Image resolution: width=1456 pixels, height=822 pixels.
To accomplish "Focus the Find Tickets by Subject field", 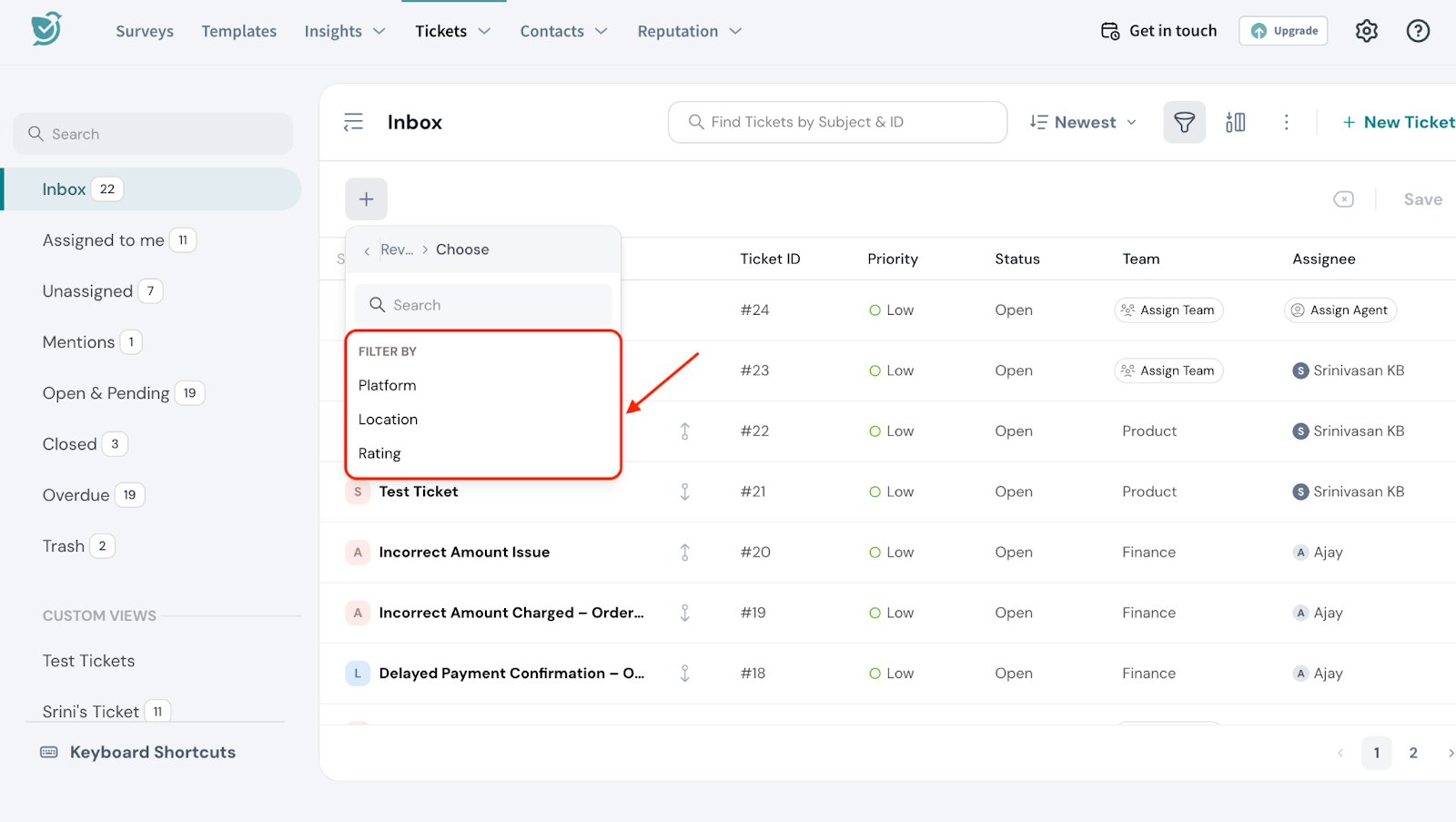I will [x=837, y=122].
